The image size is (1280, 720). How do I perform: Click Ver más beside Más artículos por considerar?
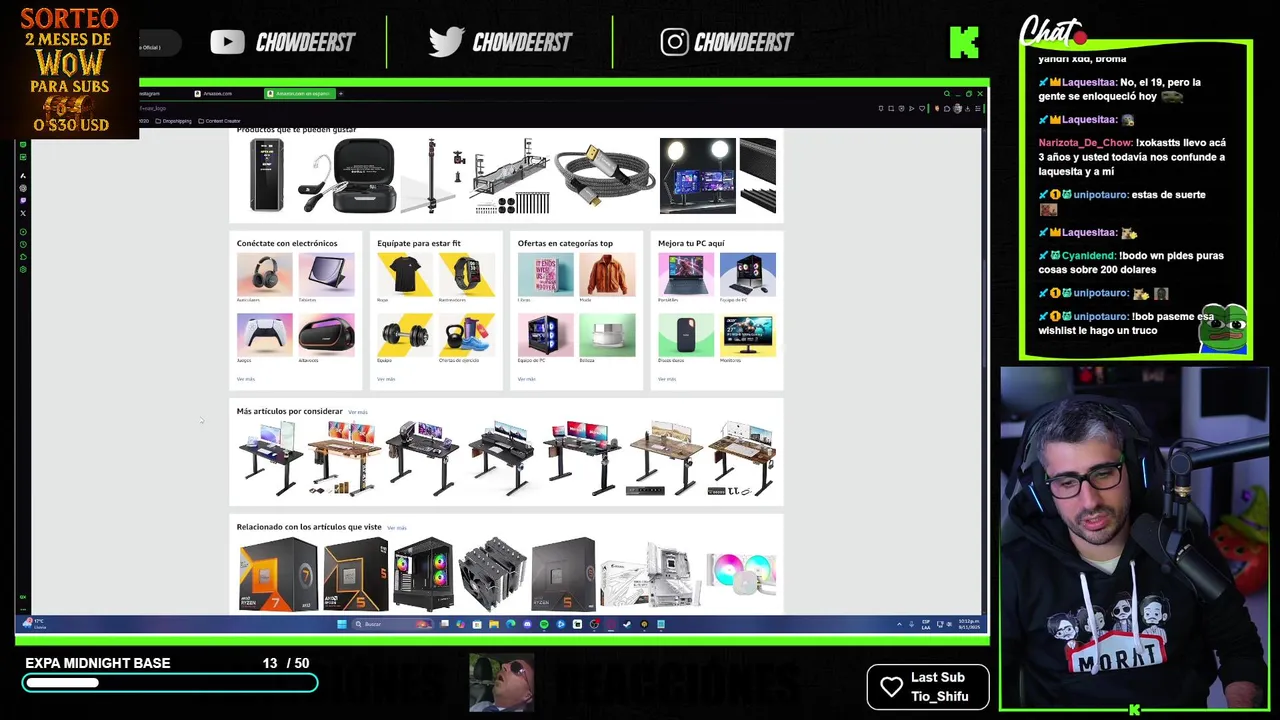pos(358,412)
